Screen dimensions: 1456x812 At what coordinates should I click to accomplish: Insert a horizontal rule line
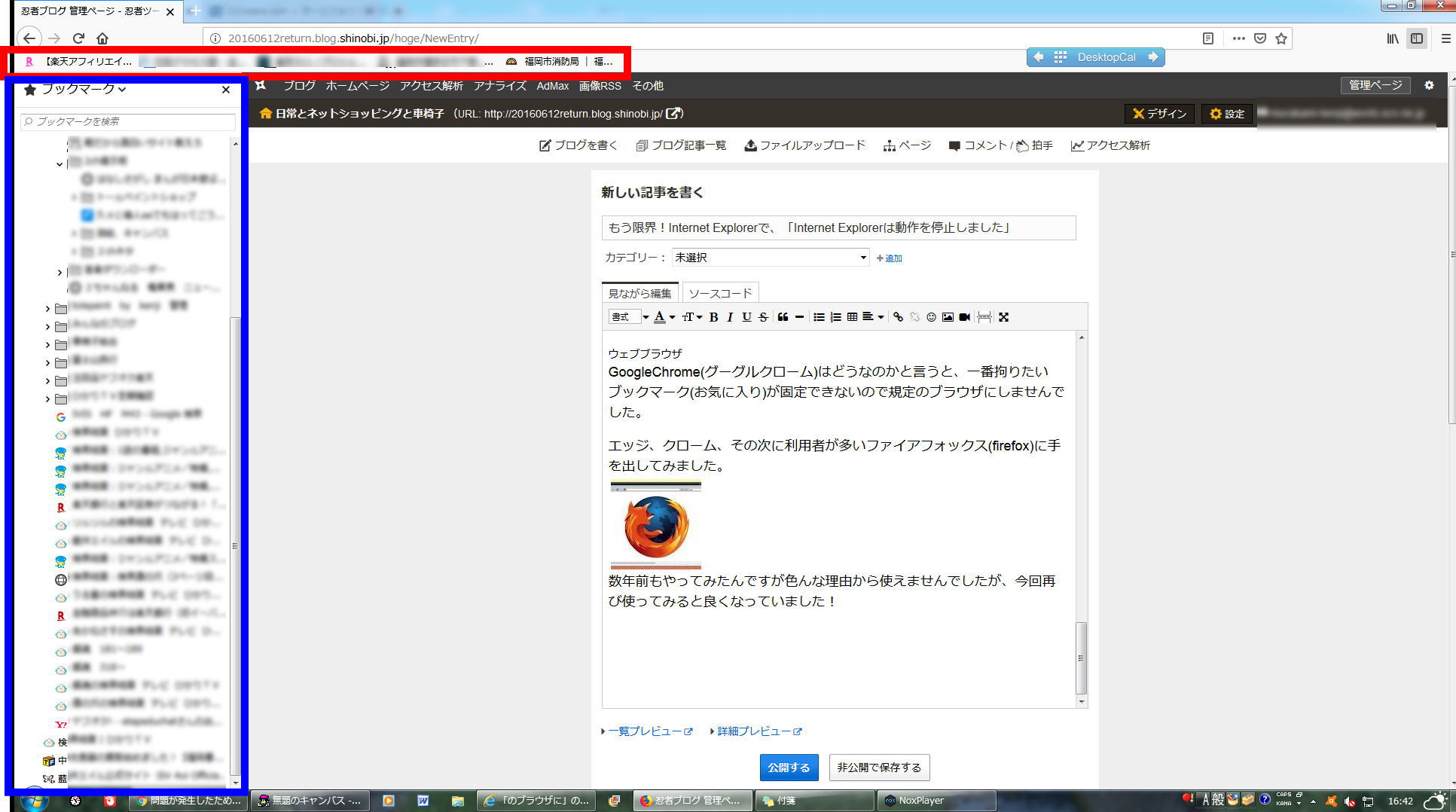[799, 317]
